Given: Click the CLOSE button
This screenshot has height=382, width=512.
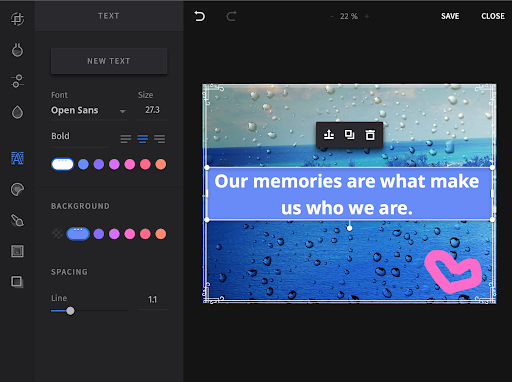Looking at the screenshot, I should pos(493,16).
